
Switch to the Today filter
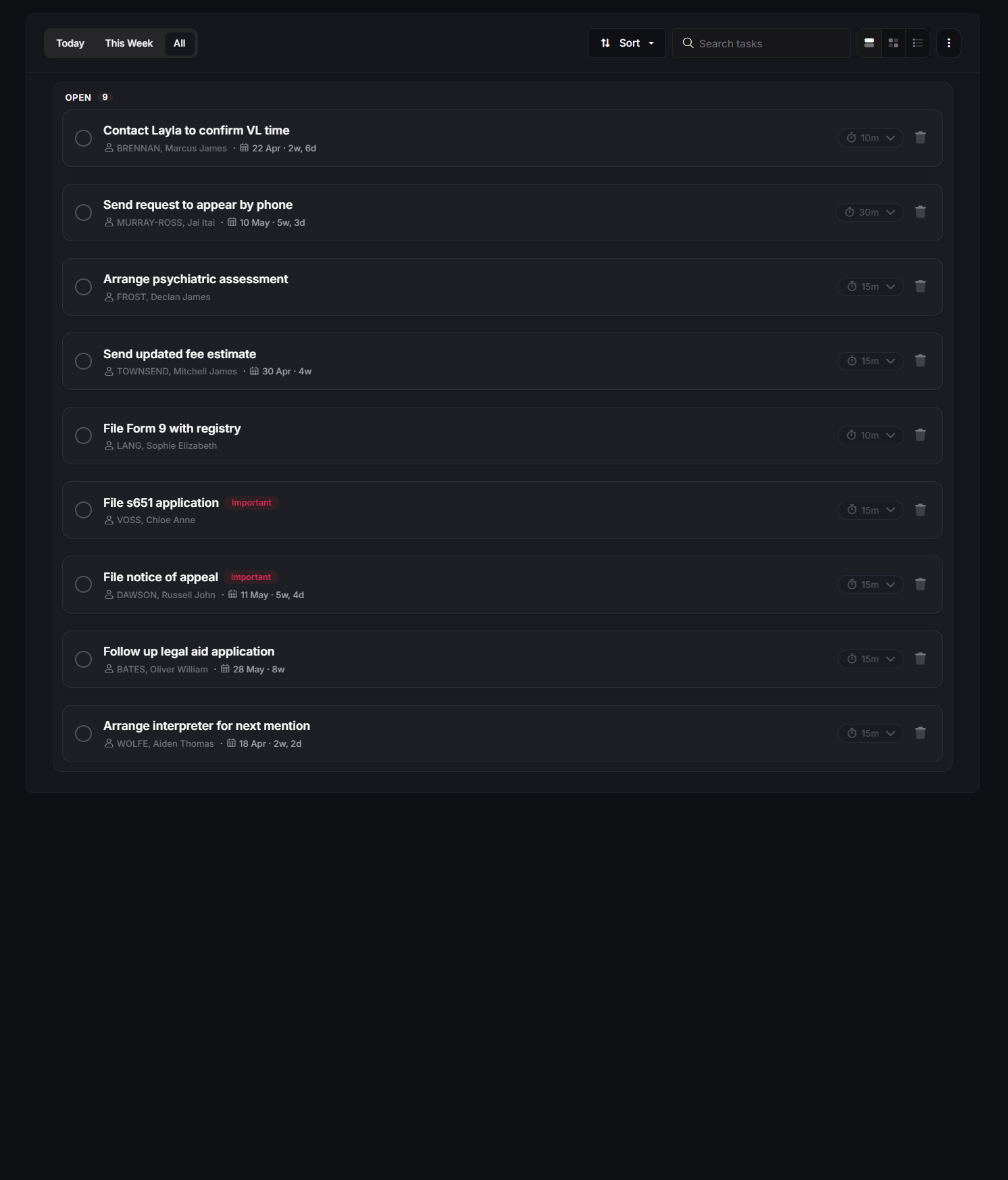pos(70,43)
